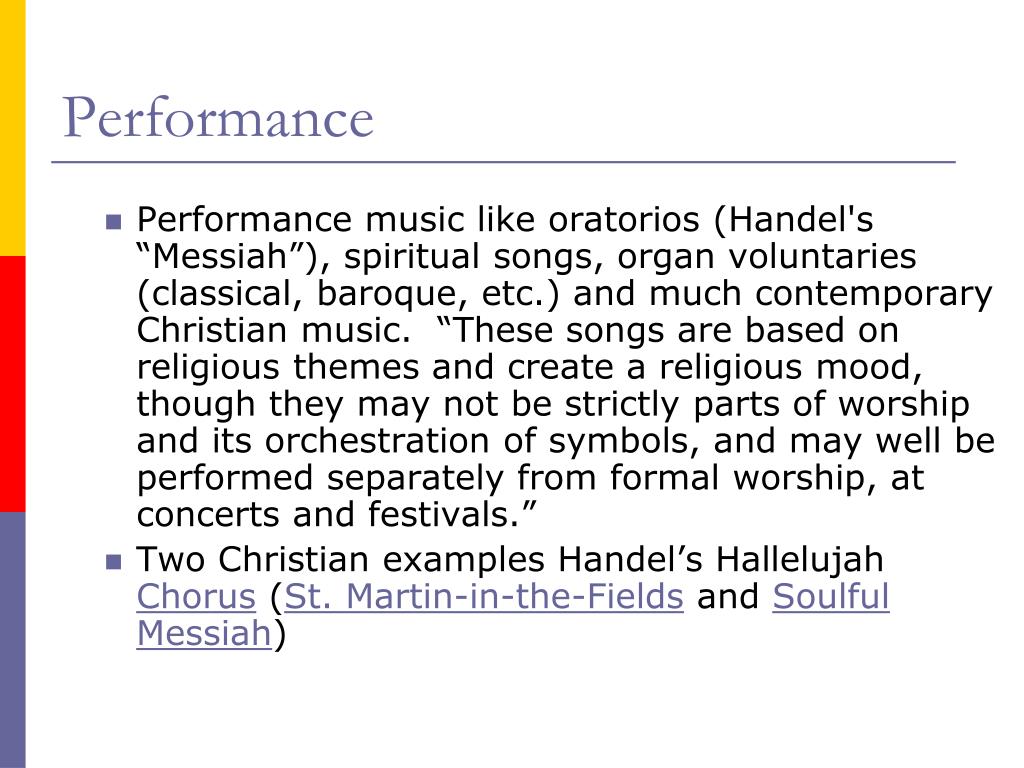Click the word and between the two links
This screenshot has width=1024, height=768.
tap(728, 596)
